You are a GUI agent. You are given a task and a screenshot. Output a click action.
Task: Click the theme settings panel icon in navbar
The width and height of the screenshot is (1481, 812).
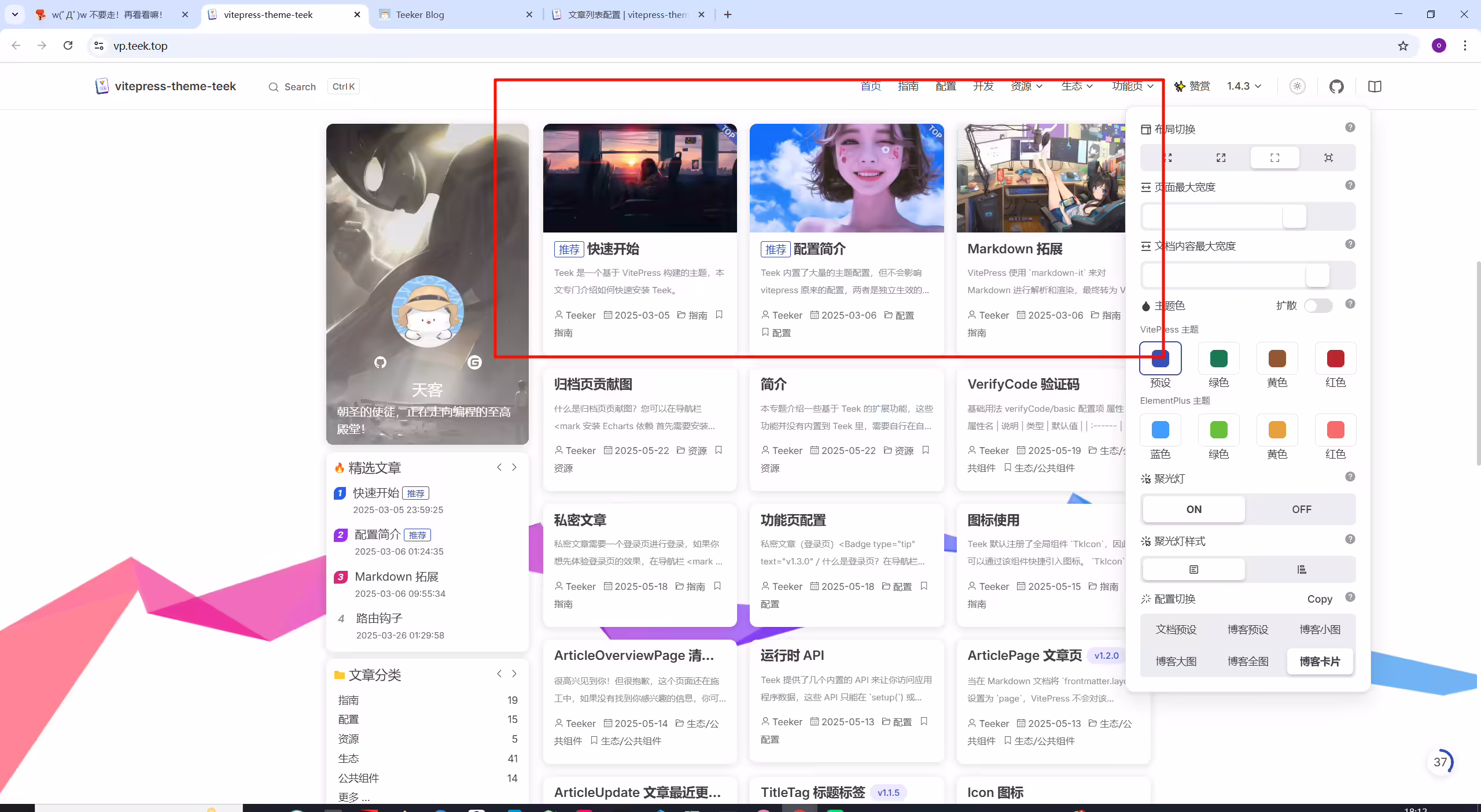coord(1375,87)
